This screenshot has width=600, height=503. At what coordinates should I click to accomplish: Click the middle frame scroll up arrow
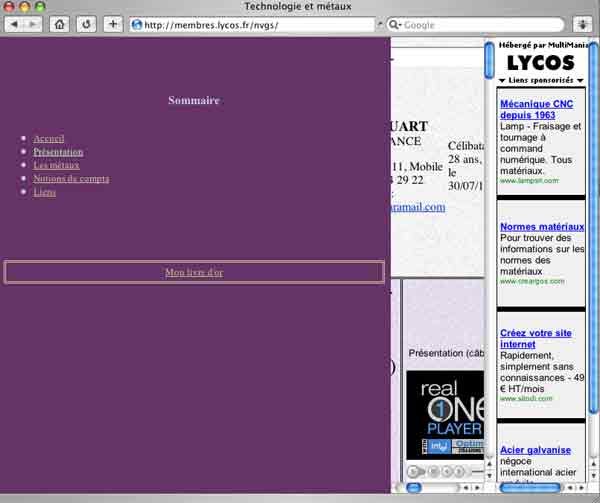489,464
